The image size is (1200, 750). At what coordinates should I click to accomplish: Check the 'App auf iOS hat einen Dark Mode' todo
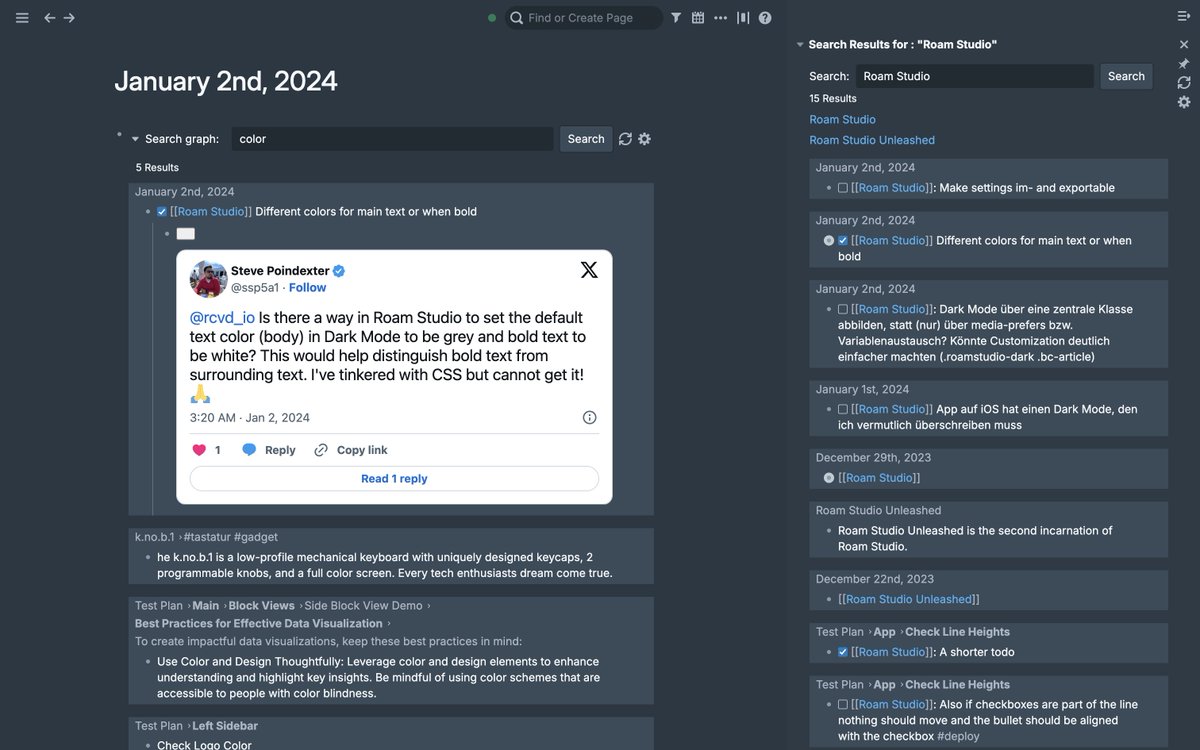click(843, 410)
